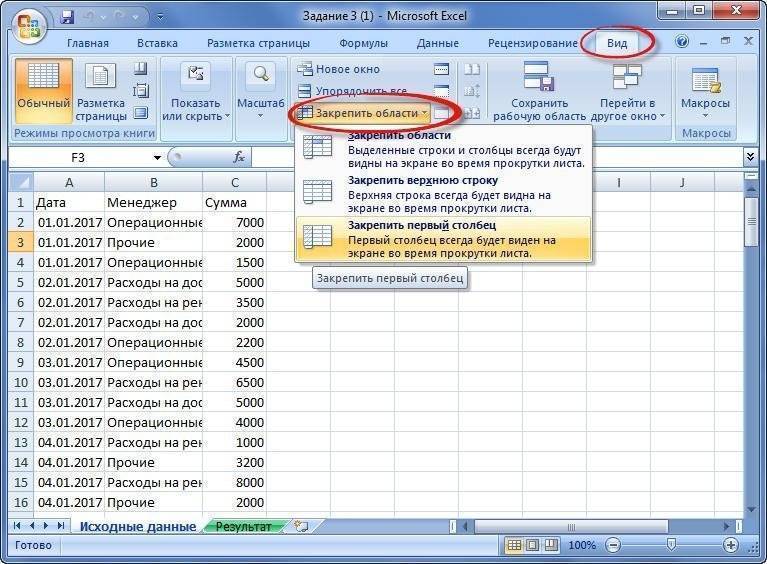Click Новое окно button
Viewport: 767px width, 564px height.
(339, 69)
